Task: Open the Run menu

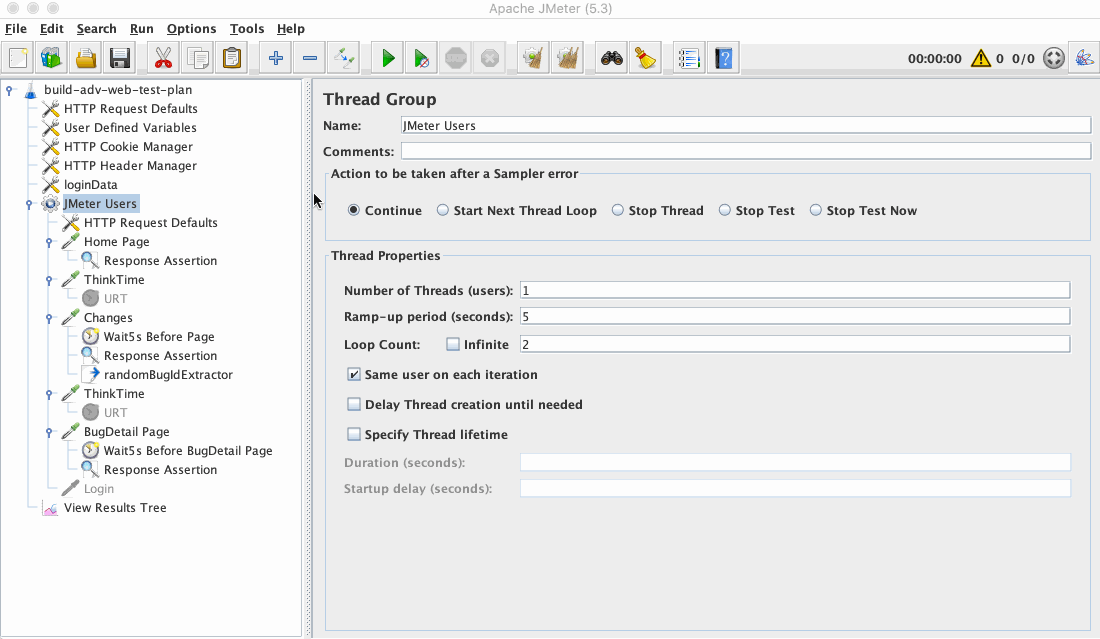Action: (x=141, y=29)
